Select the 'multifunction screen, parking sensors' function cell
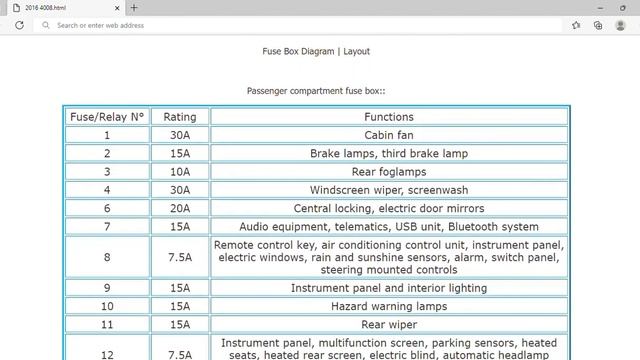This screenshot has height=360, width=640. 389,348
